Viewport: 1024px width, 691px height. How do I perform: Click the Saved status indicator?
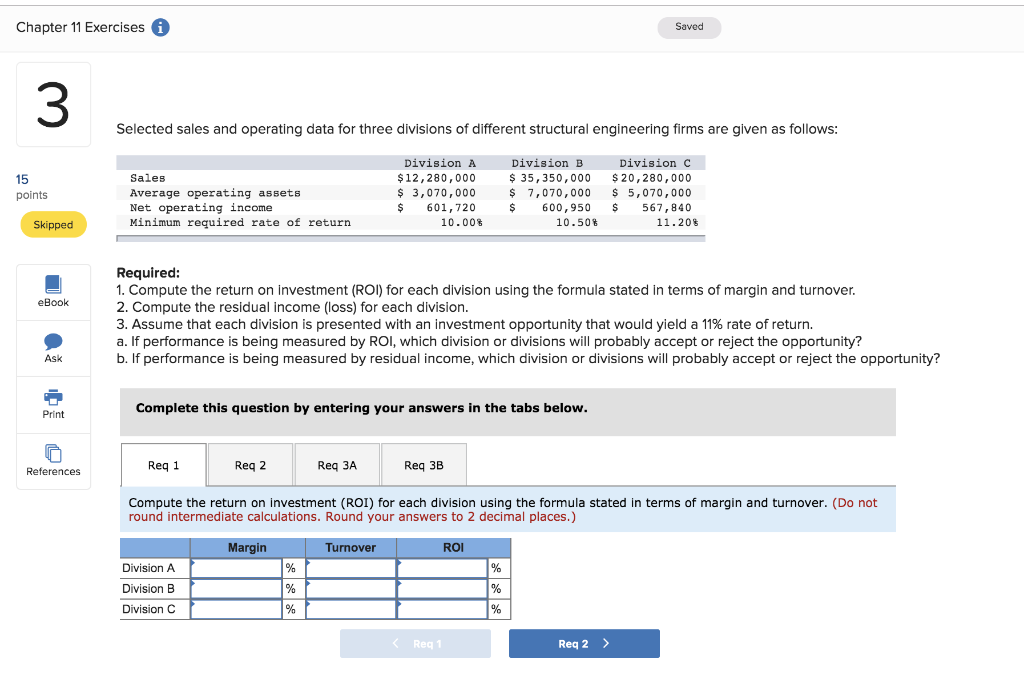[x=689, y=27]
